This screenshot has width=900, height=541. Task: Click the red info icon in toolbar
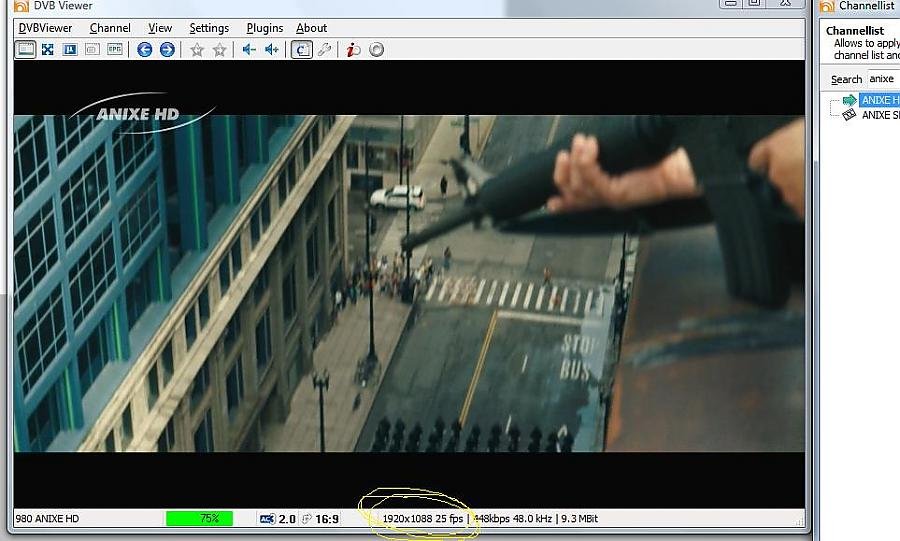point(353,49)
